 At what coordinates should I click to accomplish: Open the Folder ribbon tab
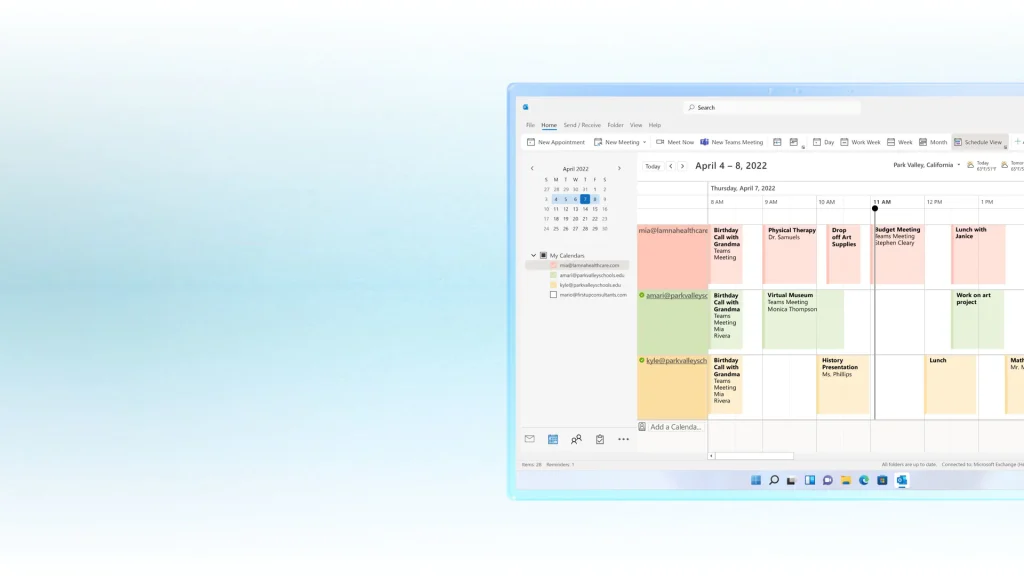pos(615,125)
